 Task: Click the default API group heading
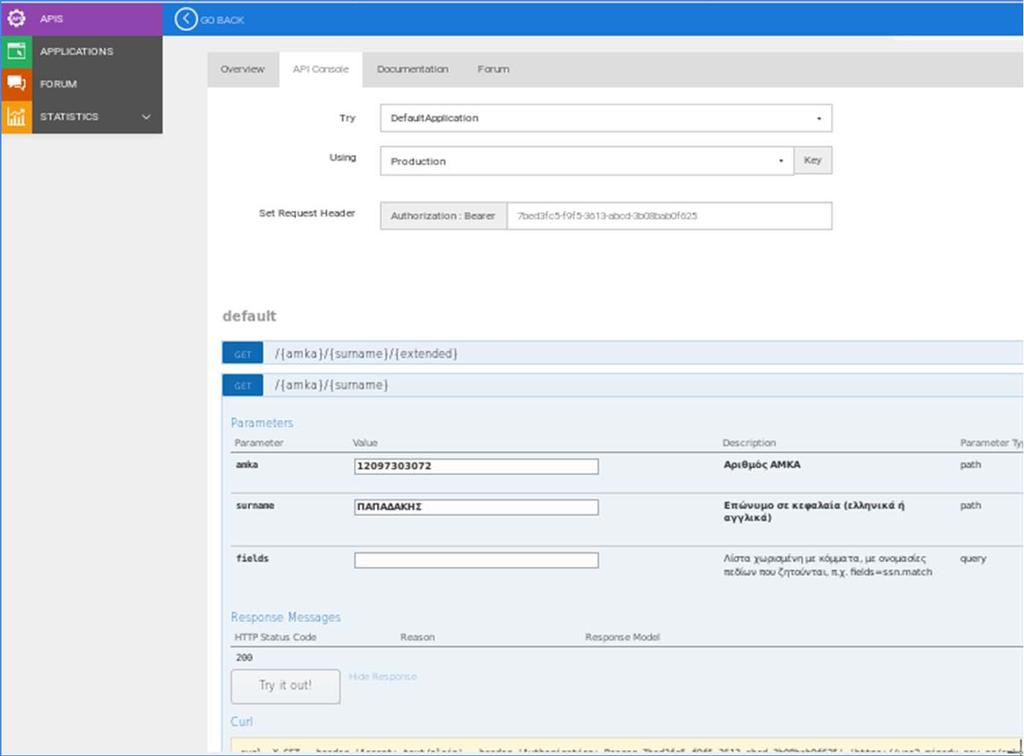click(249, 316)
